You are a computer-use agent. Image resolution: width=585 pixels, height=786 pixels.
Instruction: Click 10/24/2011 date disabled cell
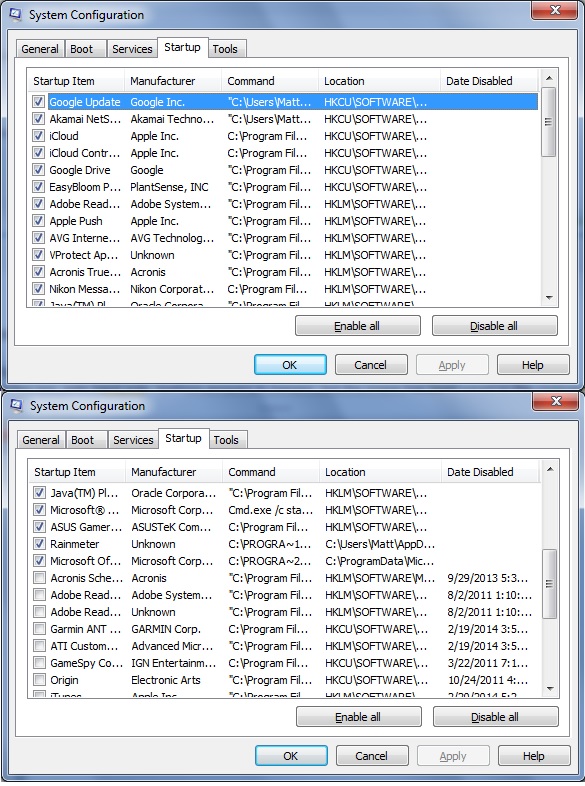488,680
